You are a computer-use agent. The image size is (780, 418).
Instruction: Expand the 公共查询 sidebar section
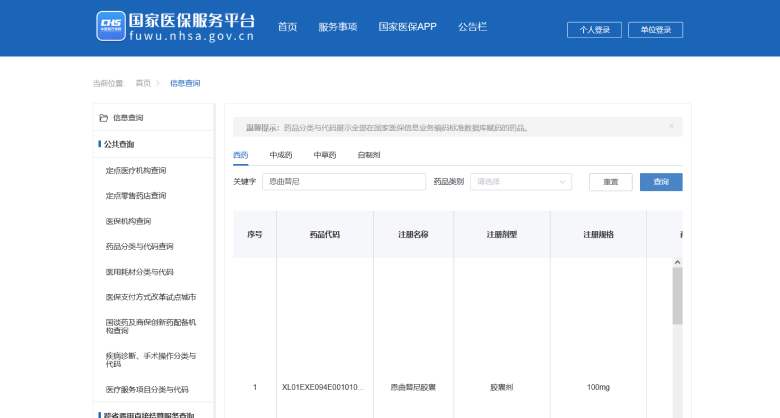(x=118, y=144)
